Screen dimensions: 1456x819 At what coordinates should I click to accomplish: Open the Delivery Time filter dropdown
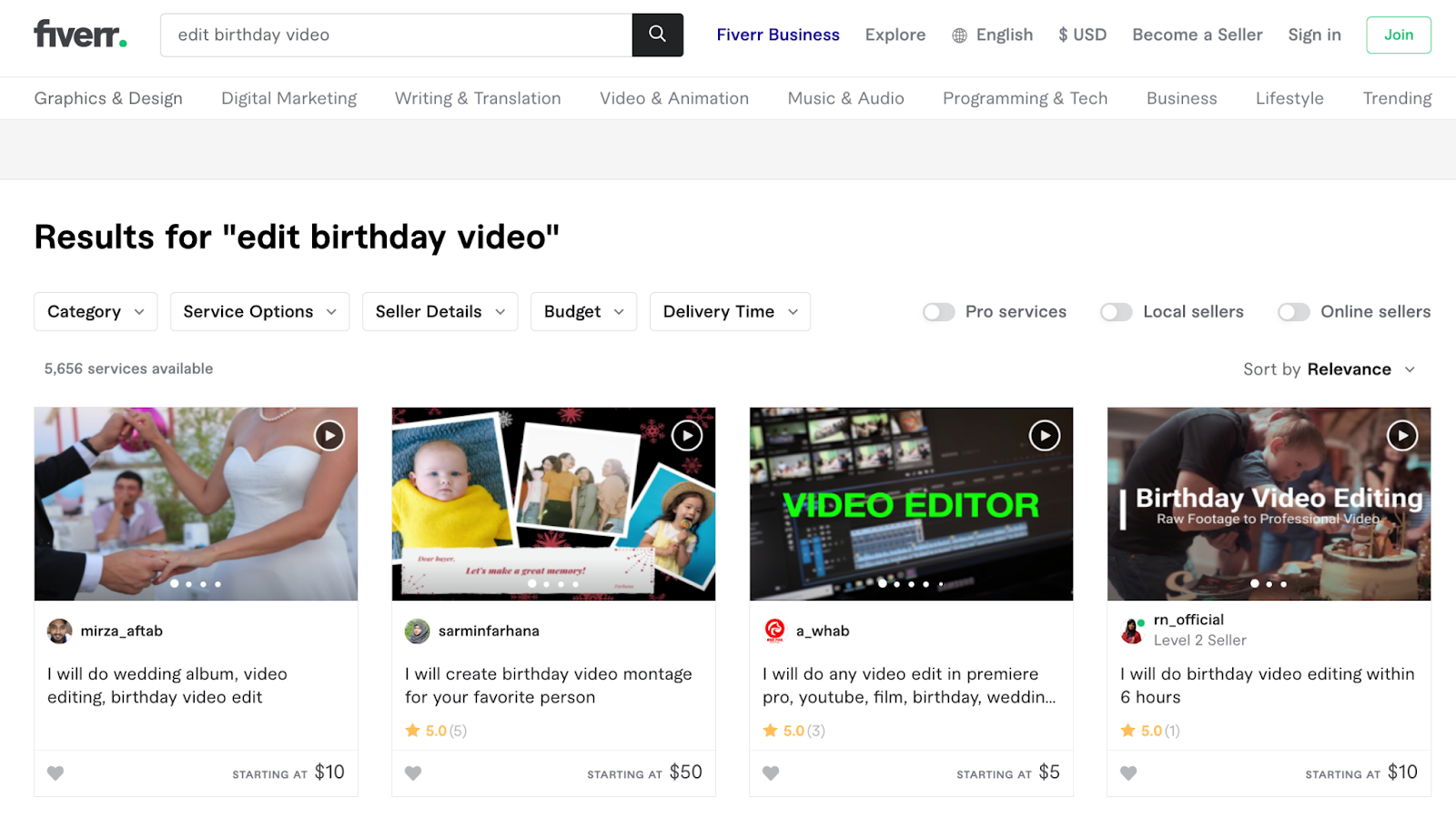click(x=730, y=312)
